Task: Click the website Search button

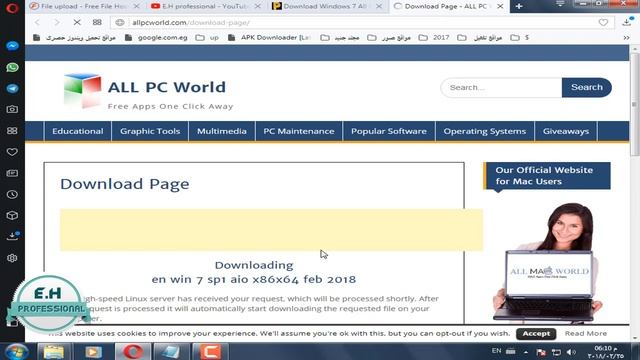Action: point(587,87)
